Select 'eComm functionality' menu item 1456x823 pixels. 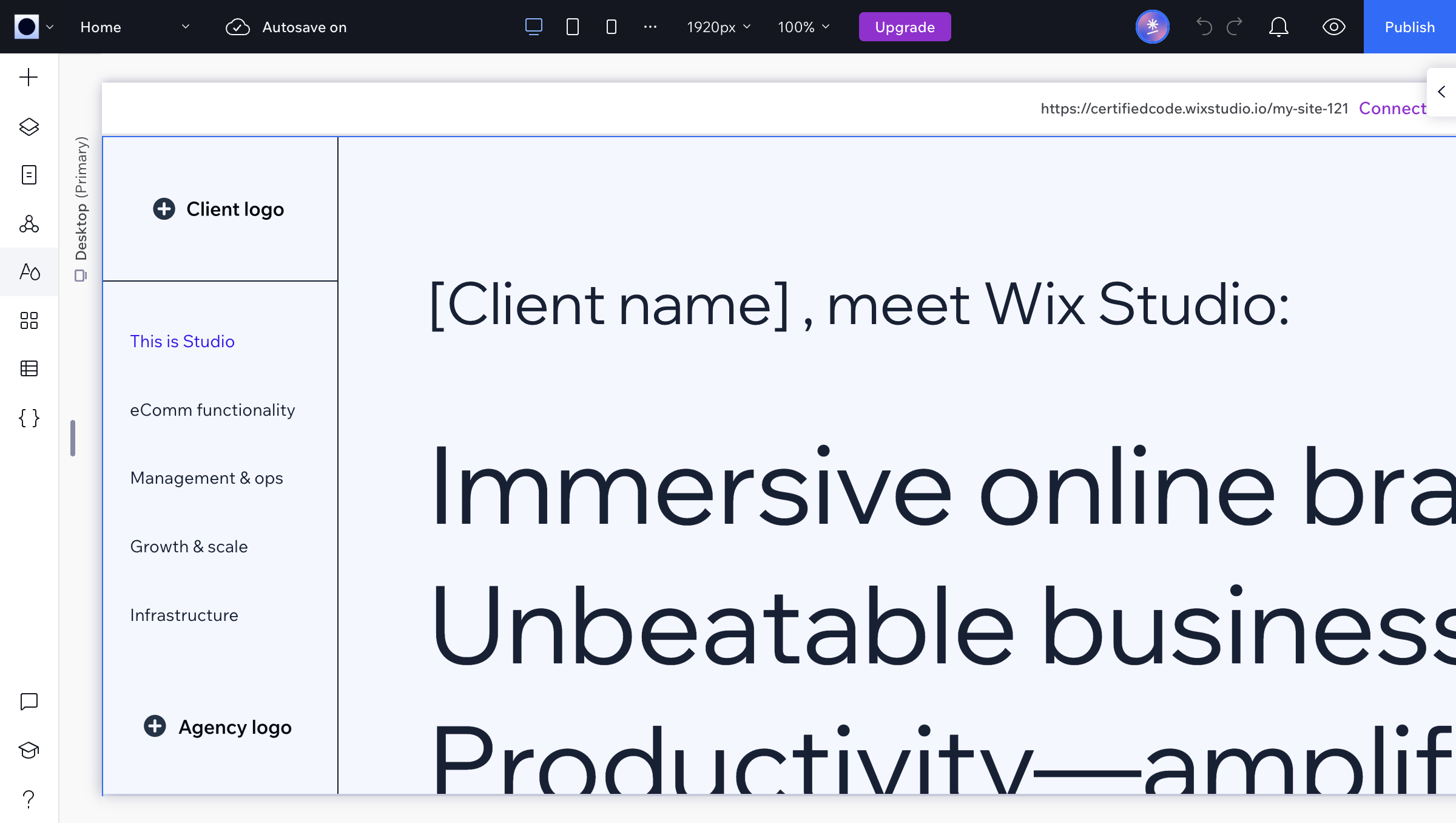(212, 410)
